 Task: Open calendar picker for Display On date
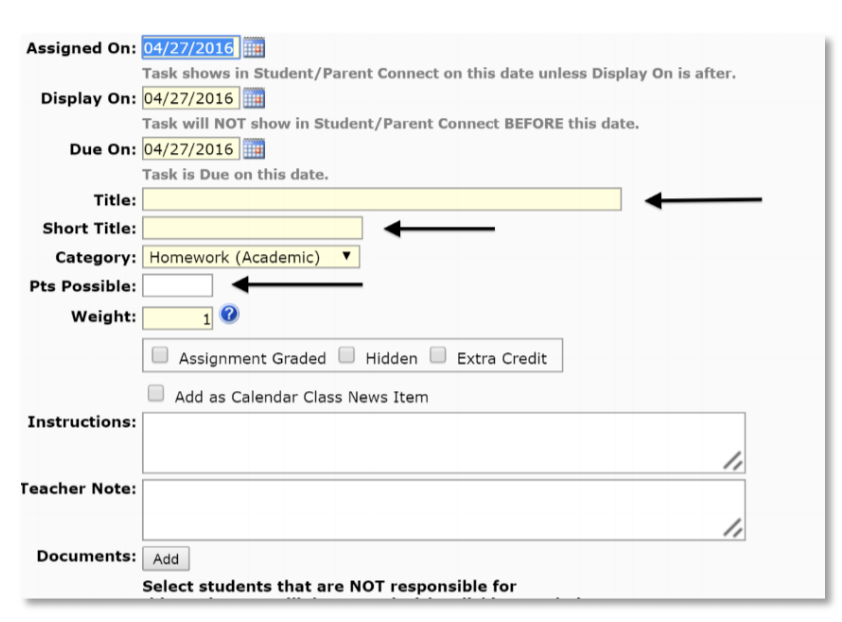point(254,98)
